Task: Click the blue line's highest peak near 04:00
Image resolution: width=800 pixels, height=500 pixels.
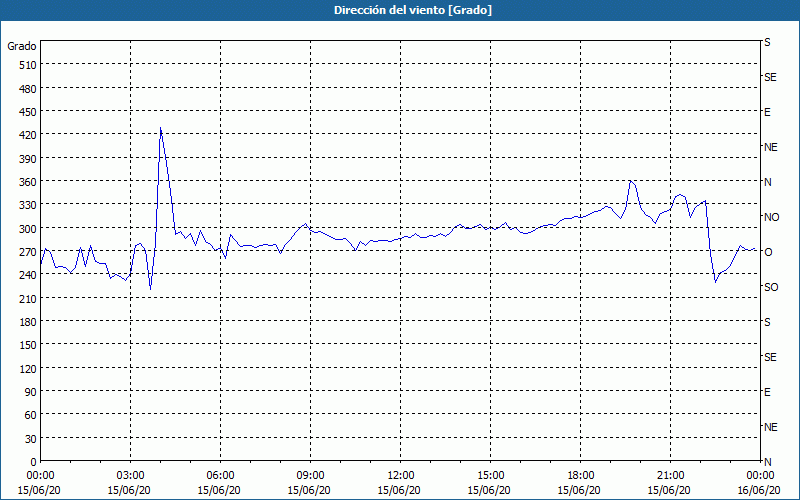Action: (160, 128)
